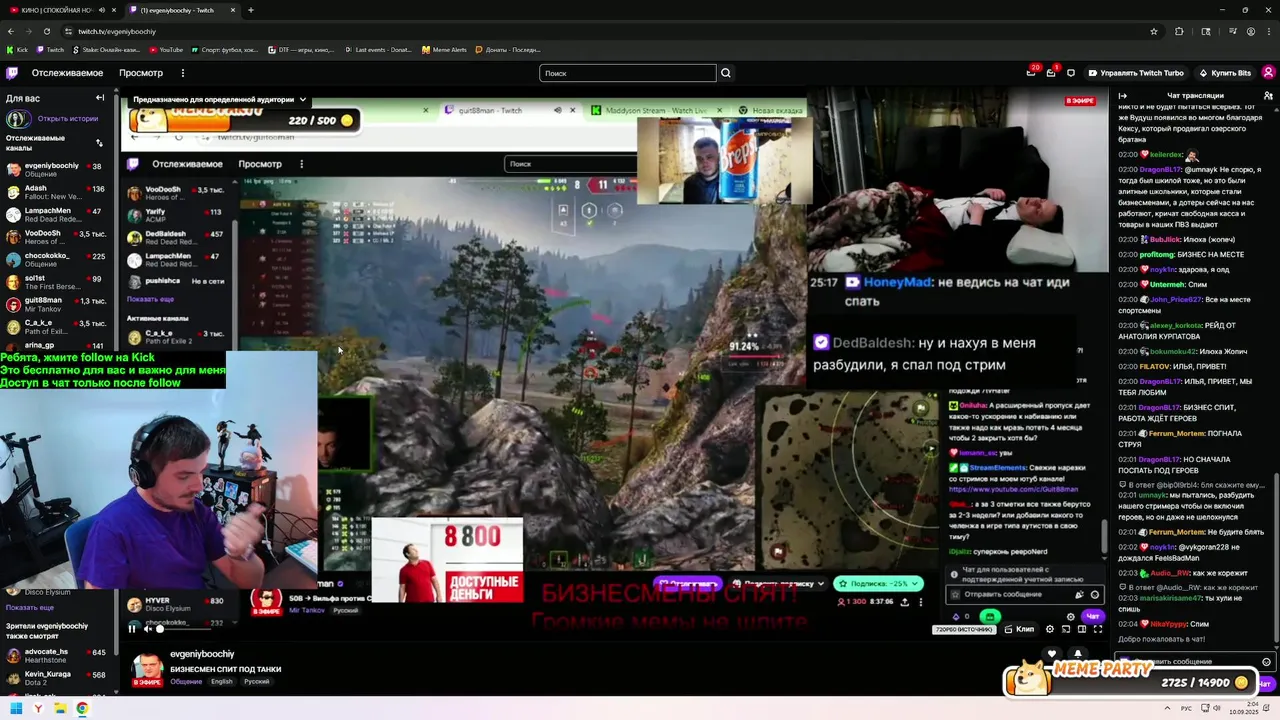Adjust the player volume slider
This screenshot has height=720, width=1280.
[185, 629]
